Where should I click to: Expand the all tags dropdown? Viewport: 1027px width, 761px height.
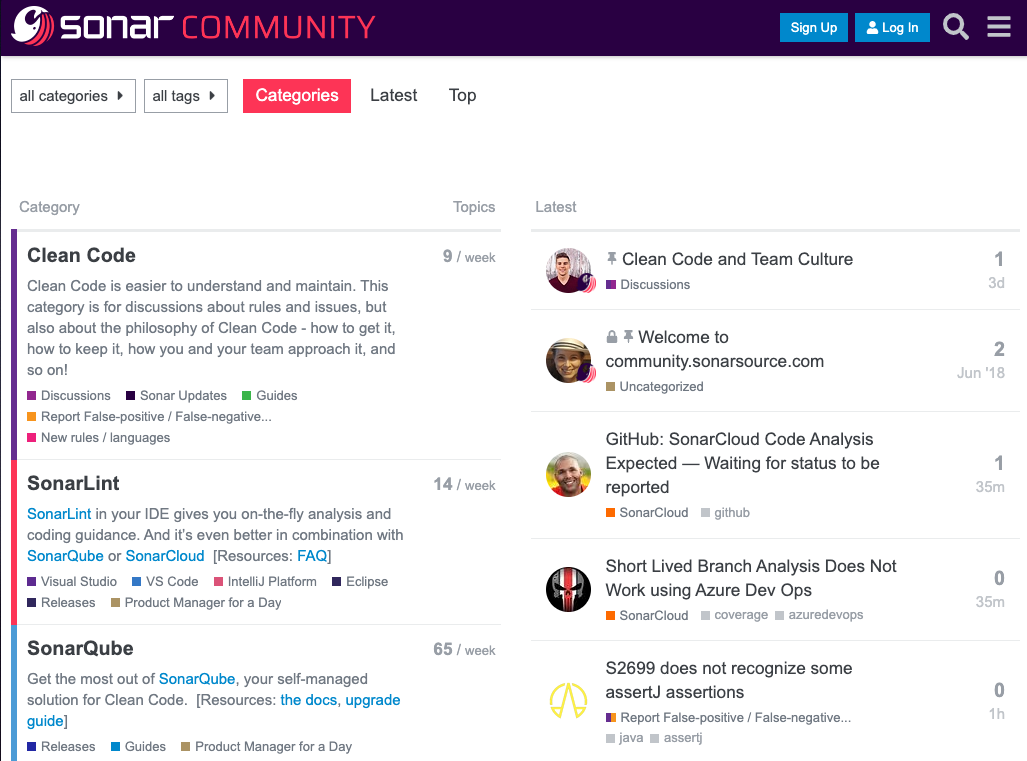186,96
